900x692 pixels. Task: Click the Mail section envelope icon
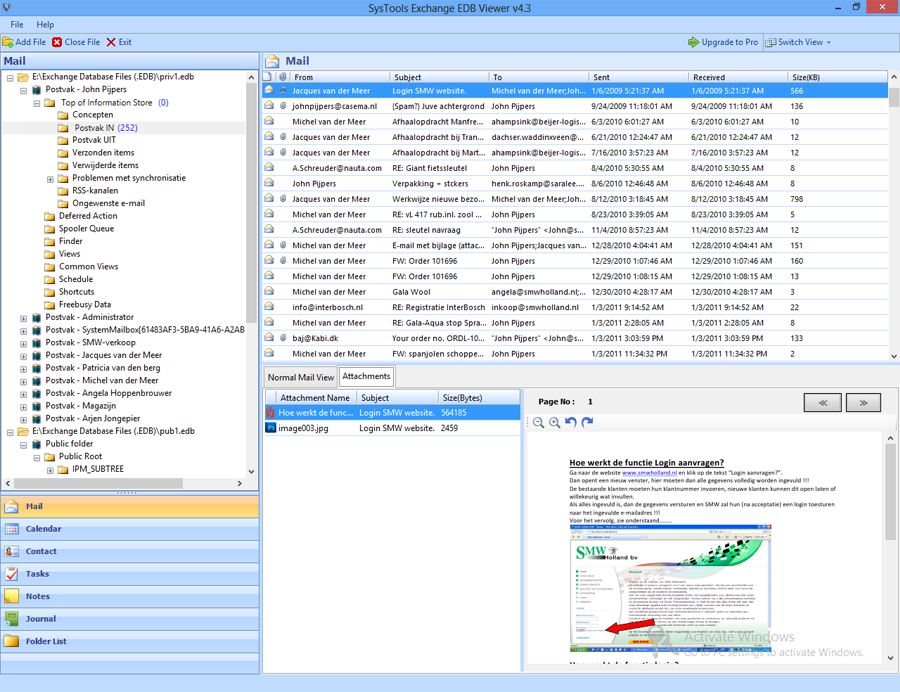11,507
